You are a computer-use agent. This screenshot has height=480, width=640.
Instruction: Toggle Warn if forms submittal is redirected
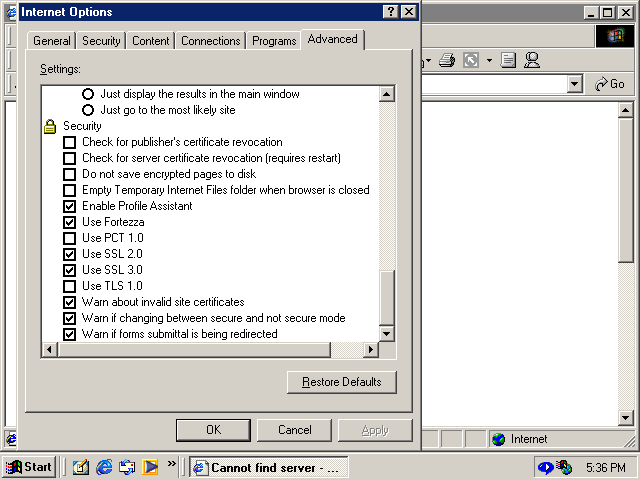click(69, 334)
